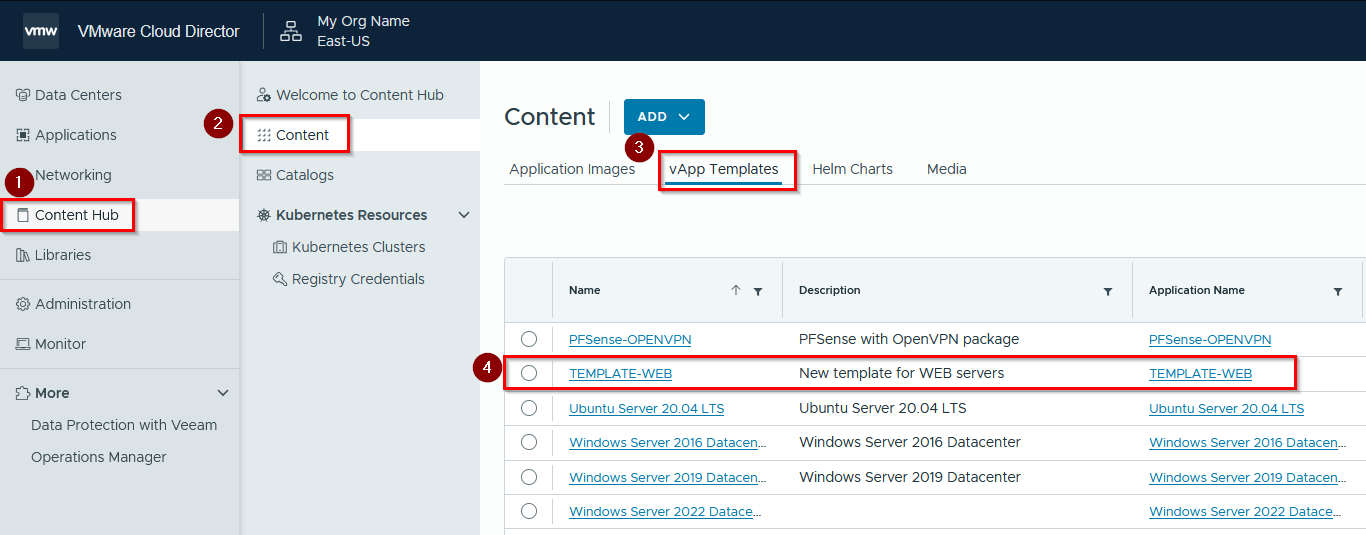
Task: Click the Libraries books icon
Action: [x=22, y=255]
